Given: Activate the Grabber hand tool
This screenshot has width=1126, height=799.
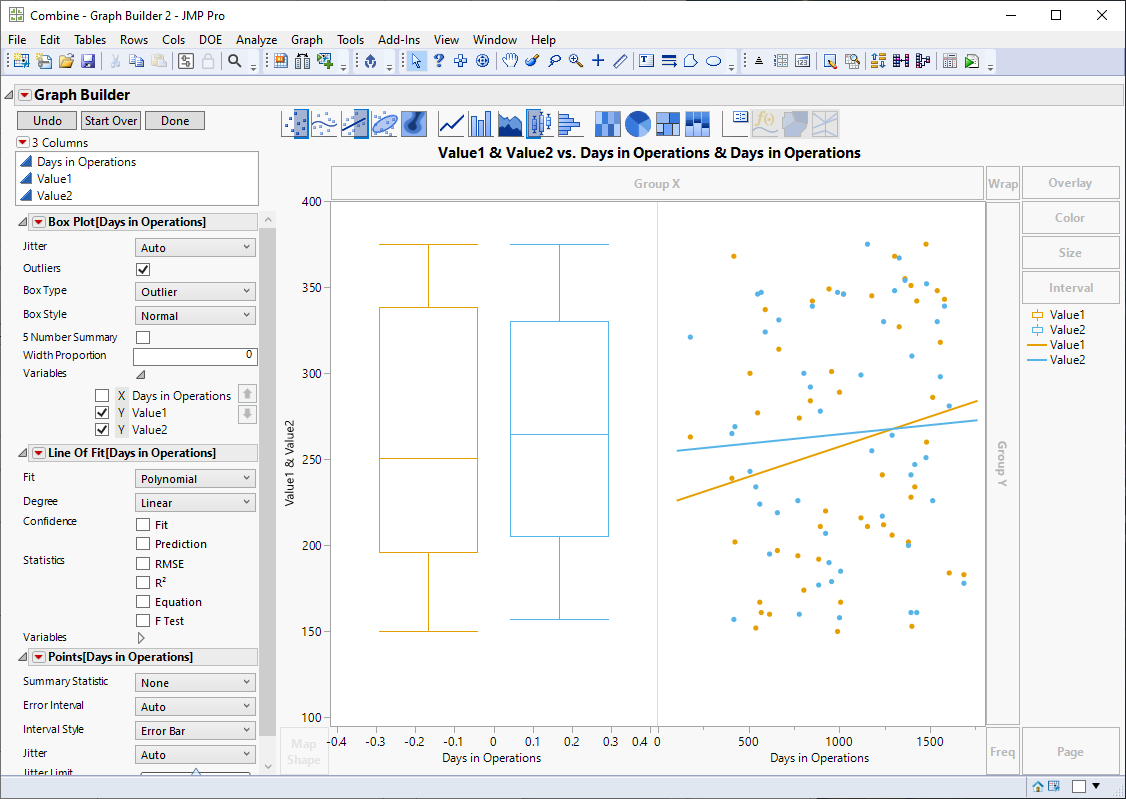Looking at the screenshot, I should point(510,61).
